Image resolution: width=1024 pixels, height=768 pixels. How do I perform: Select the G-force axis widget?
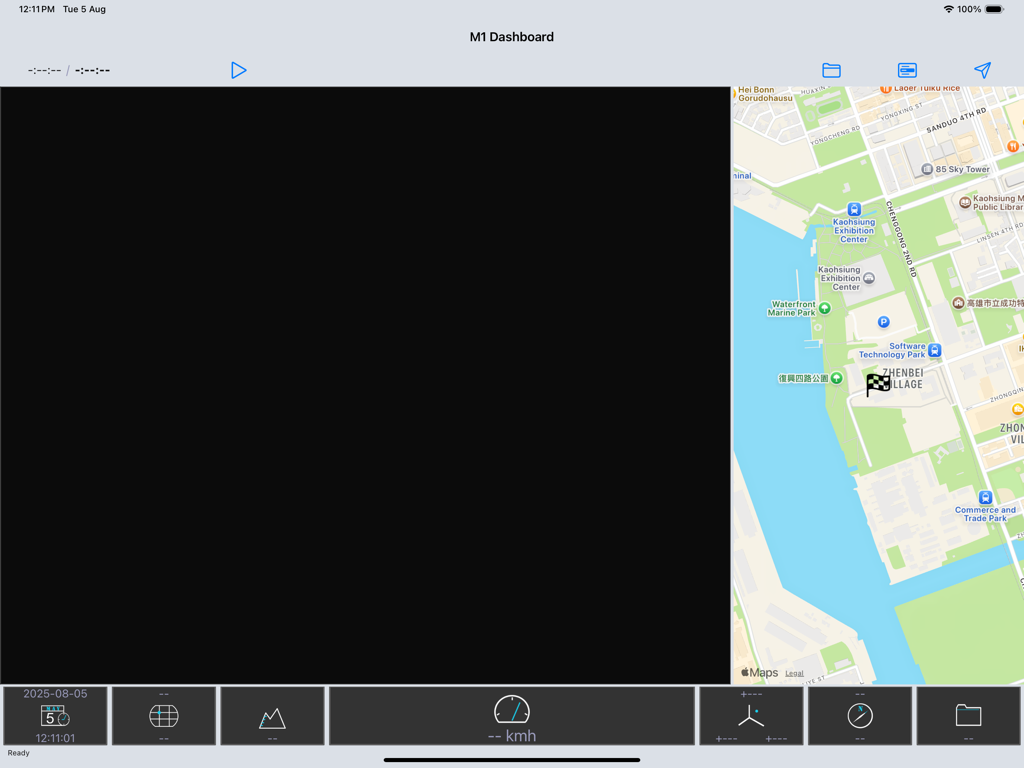[751, 715]
